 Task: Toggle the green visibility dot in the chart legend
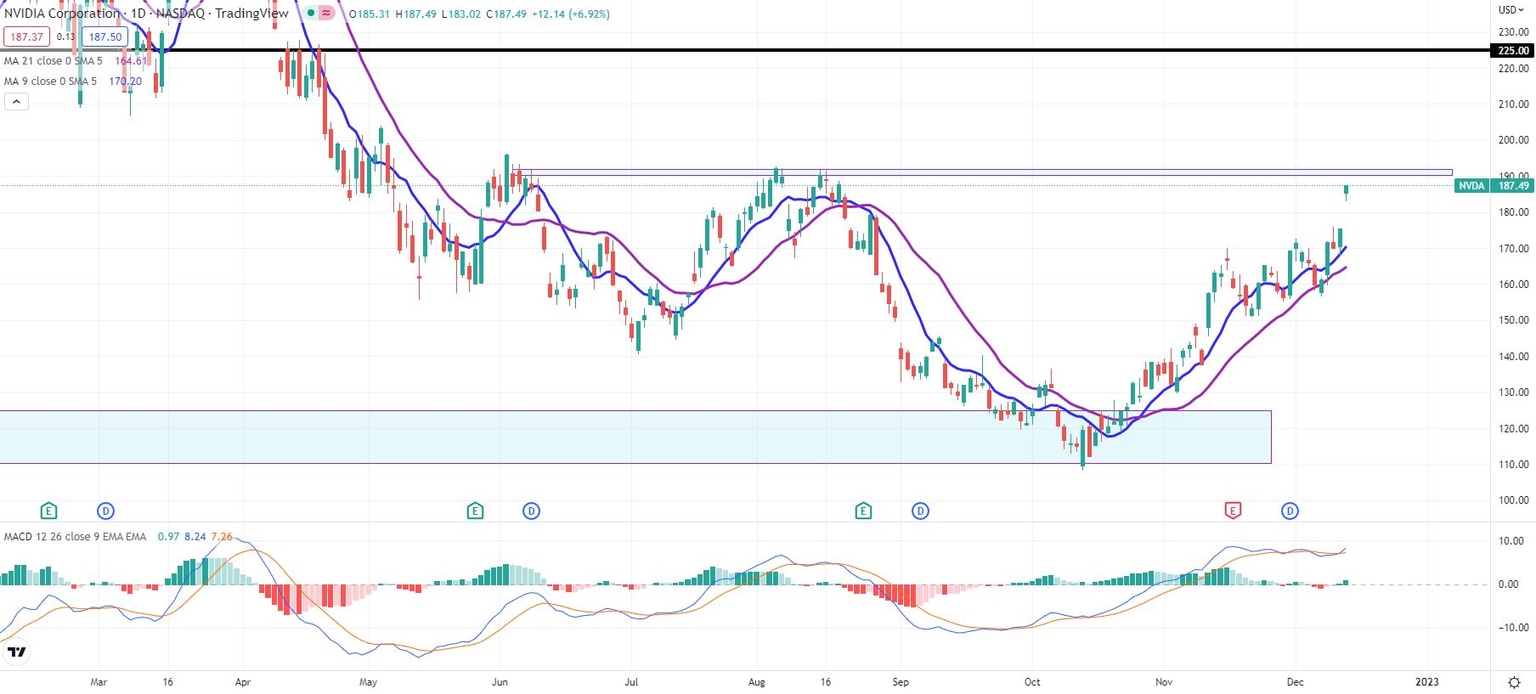311,13
